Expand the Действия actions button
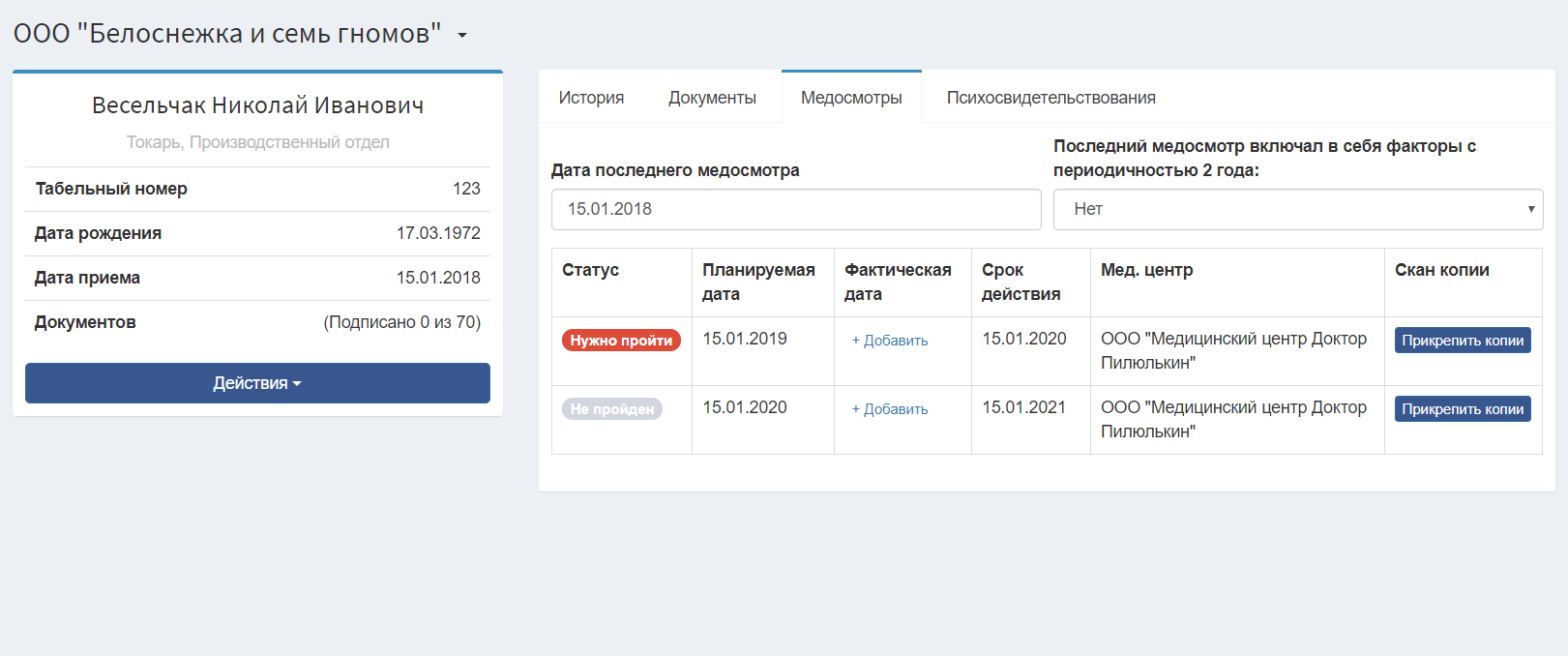 point(257,383)
